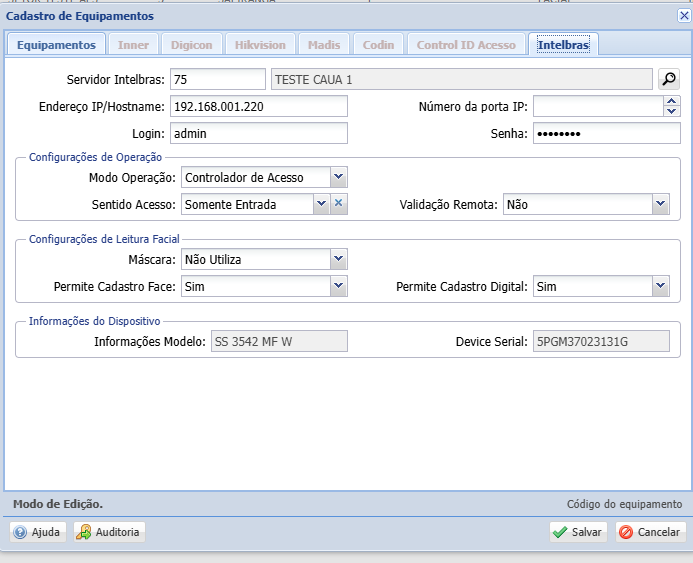Click the Salvar button
Viewport: 693px width, 563px height.
(x=579, y=532)
